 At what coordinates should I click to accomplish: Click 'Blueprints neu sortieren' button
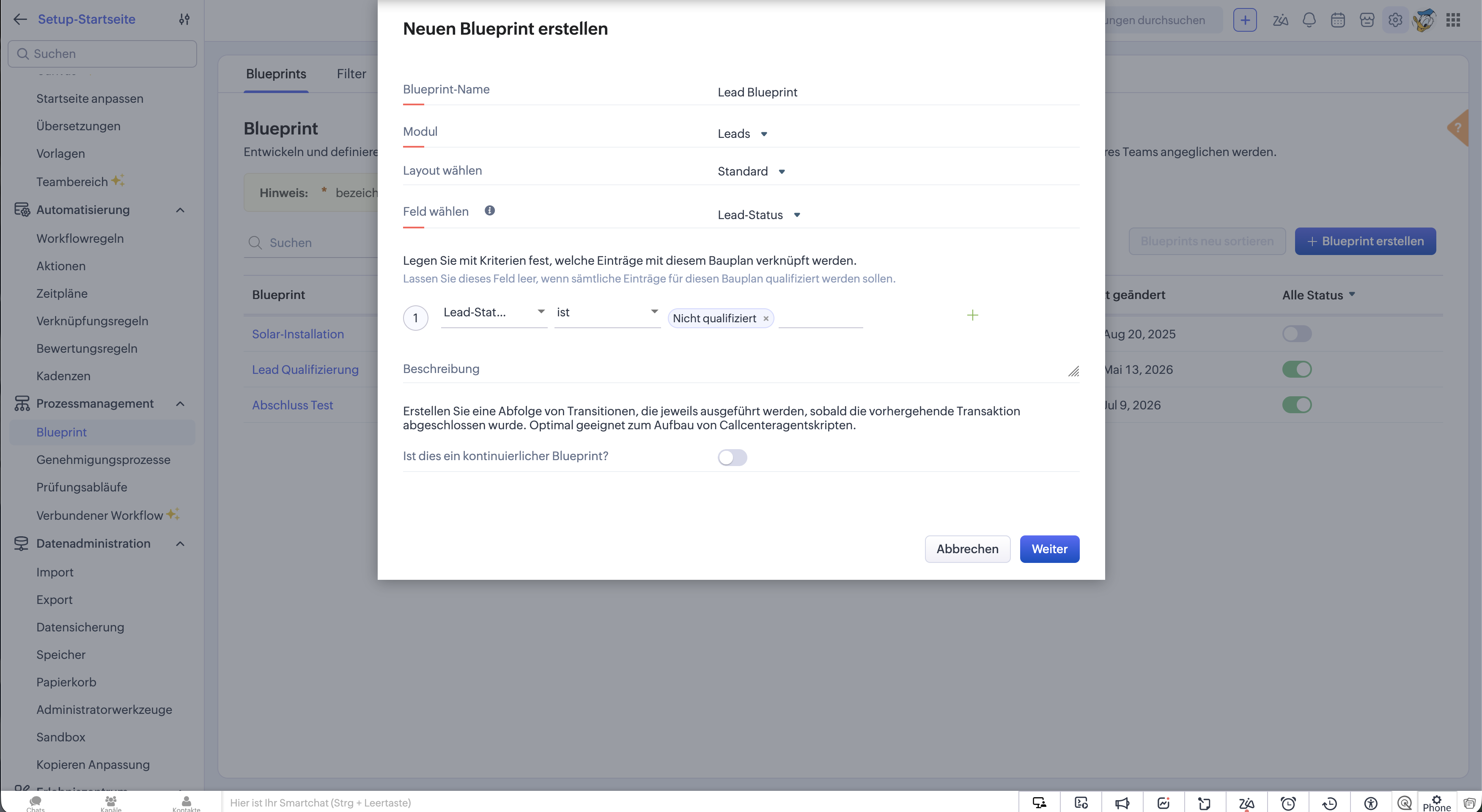tap(1207, 241)
